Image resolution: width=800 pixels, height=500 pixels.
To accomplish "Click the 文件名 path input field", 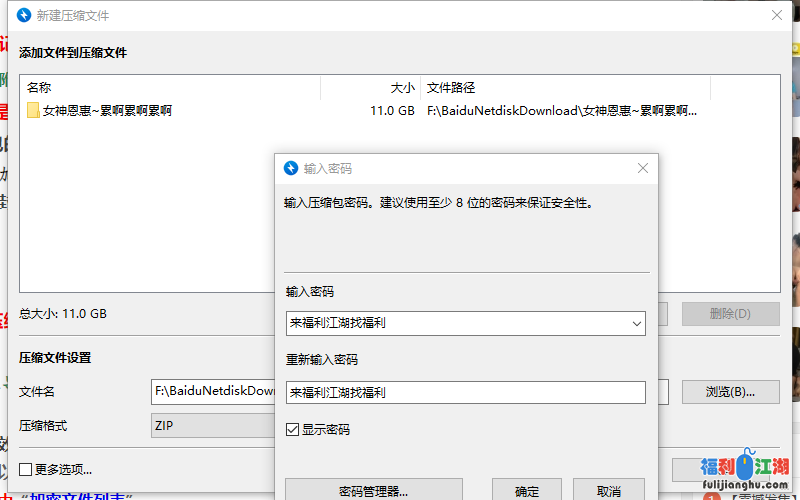I will coord(212,391).
